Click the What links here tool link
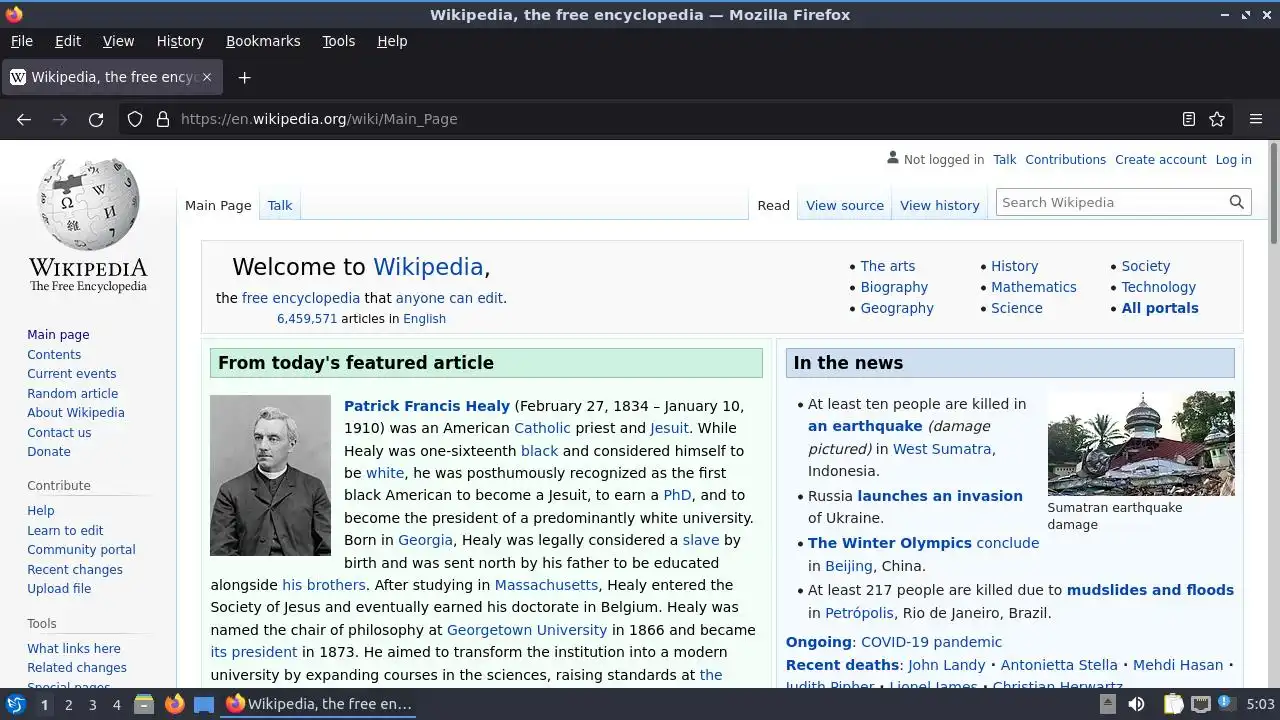Image resolution: width=1280 pixels, height=720 pixels. [74, 648]
